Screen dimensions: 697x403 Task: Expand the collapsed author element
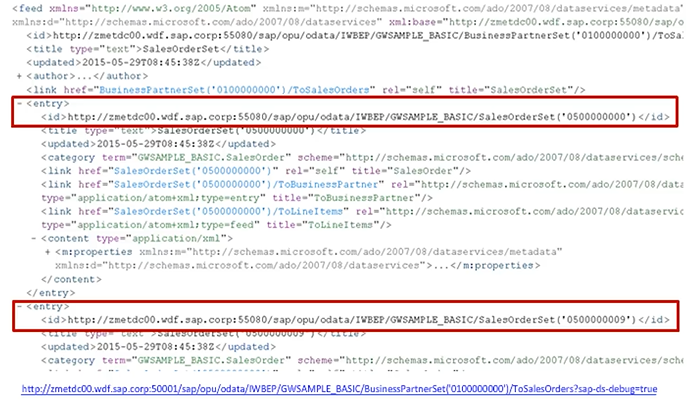coord(19,76)
